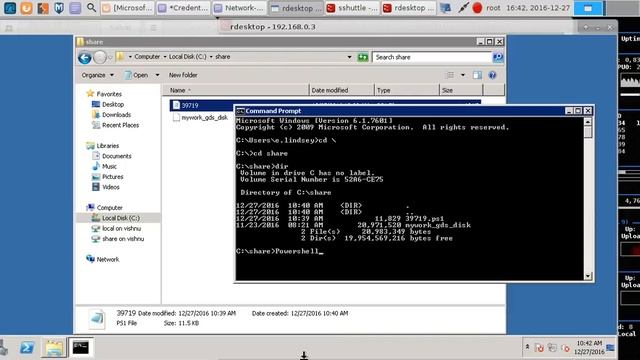
Task: Click the search magnifier in Search share box
Action: tap(498, 57)
